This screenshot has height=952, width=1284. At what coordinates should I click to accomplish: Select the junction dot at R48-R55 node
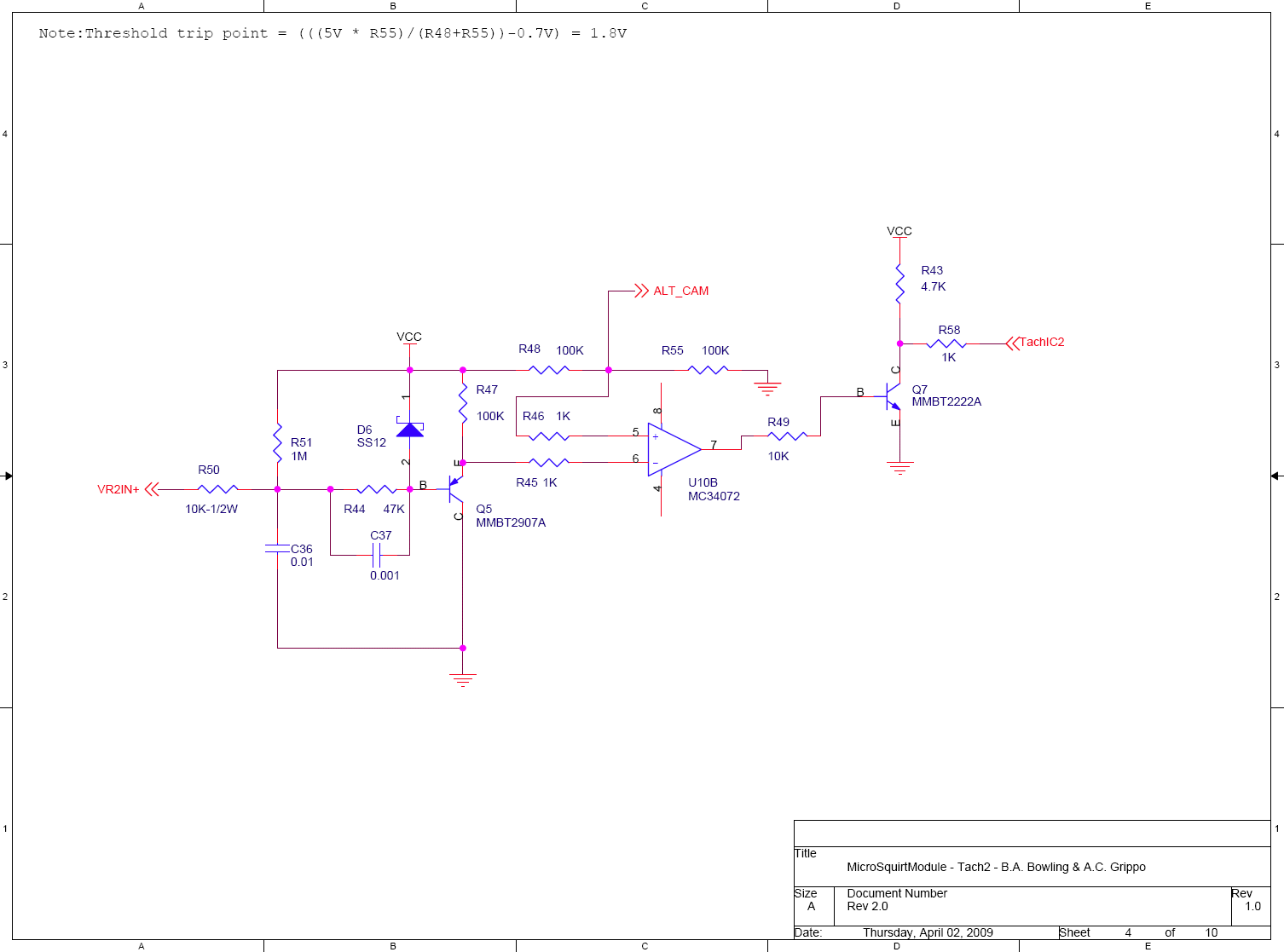(x=608, y=370)
